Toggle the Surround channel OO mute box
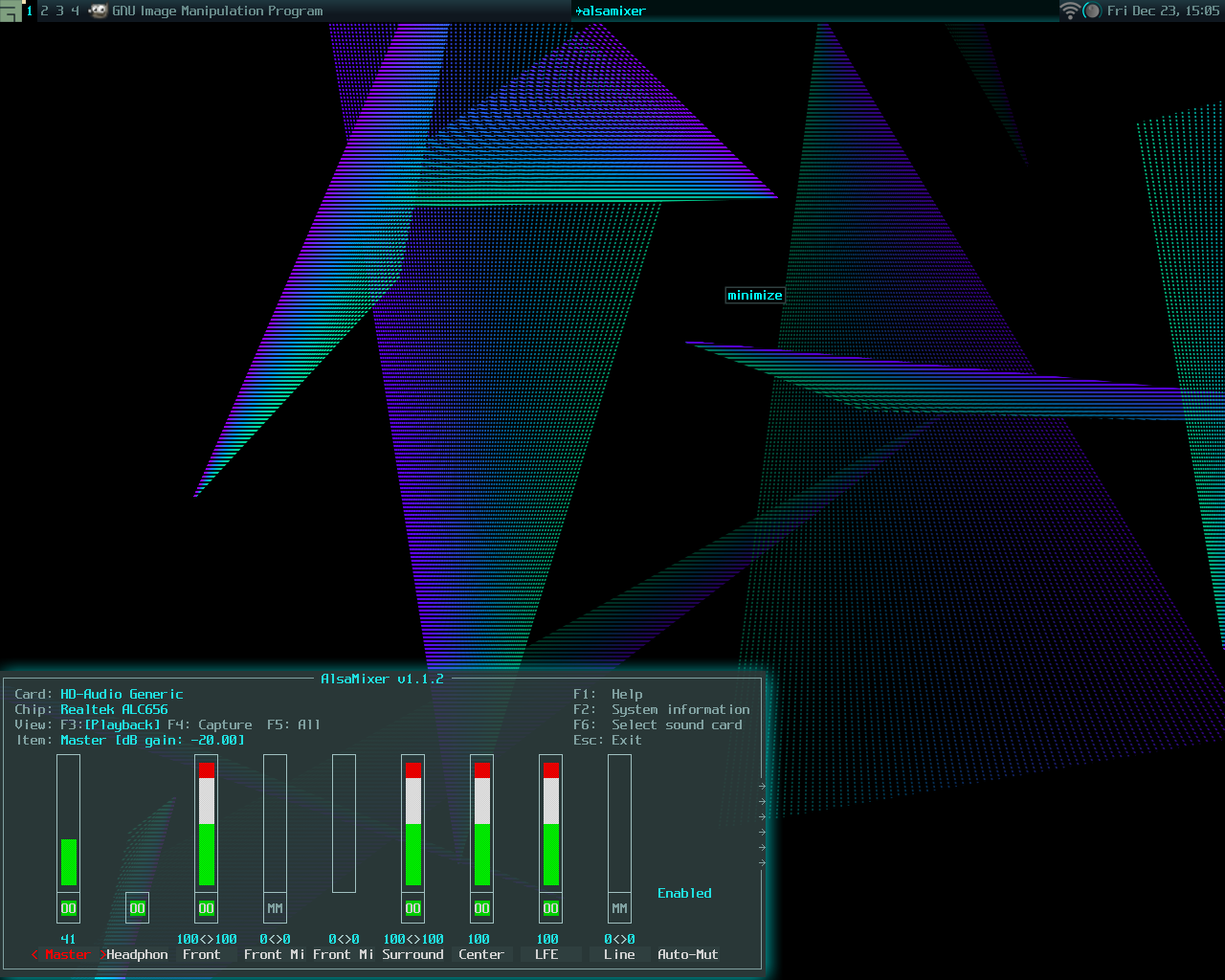The width and height of the screenshot is (1225, 980). pyautogui.click(x=413, y=908)
